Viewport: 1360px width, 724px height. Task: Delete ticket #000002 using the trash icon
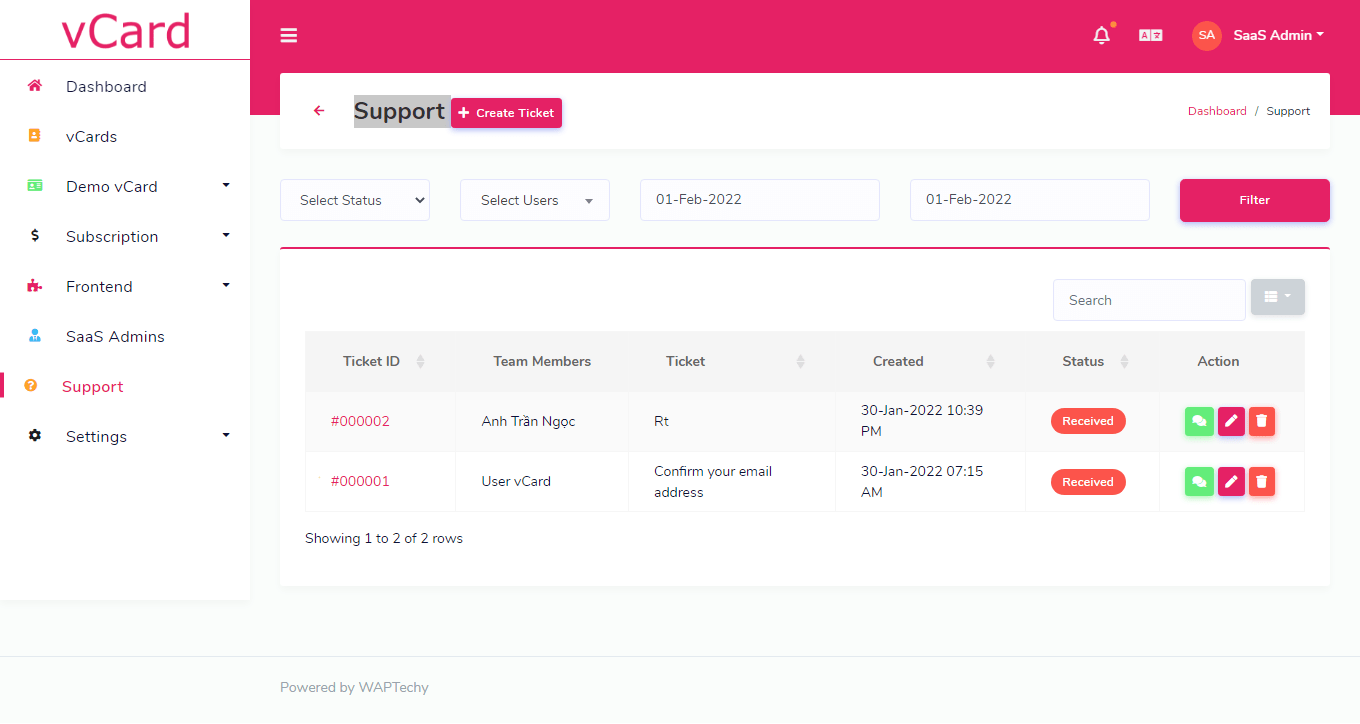(1262, 421)
